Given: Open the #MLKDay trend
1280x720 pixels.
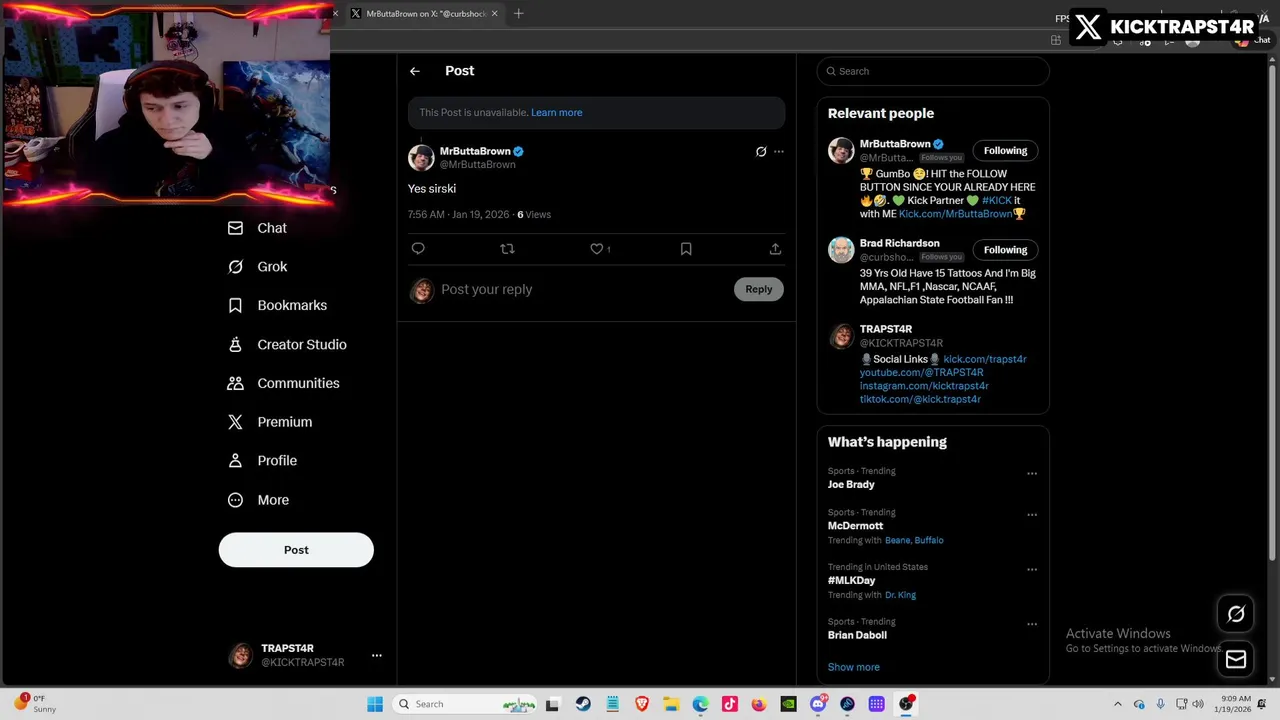Looking at the screenshot, I should tap(851, 581).
